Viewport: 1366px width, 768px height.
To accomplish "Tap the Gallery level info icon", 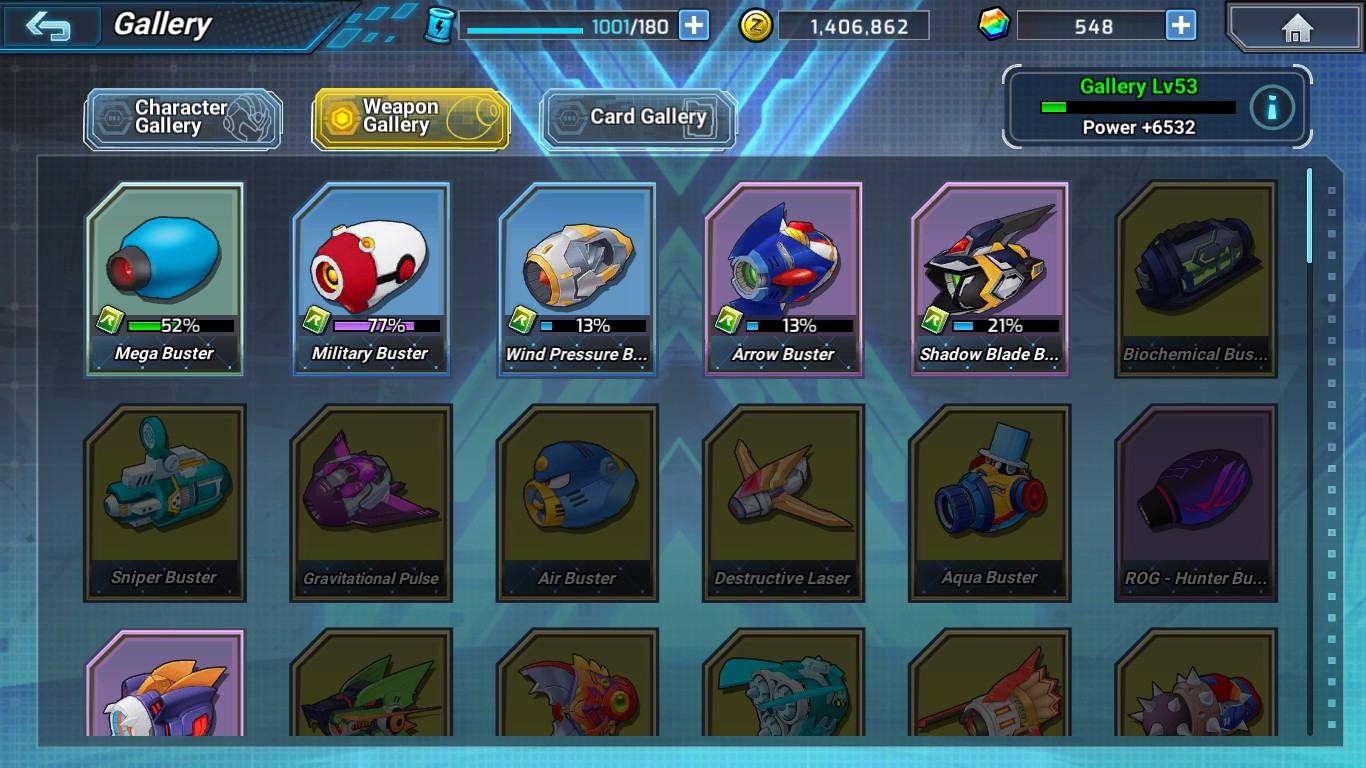I will point(1272,108).
